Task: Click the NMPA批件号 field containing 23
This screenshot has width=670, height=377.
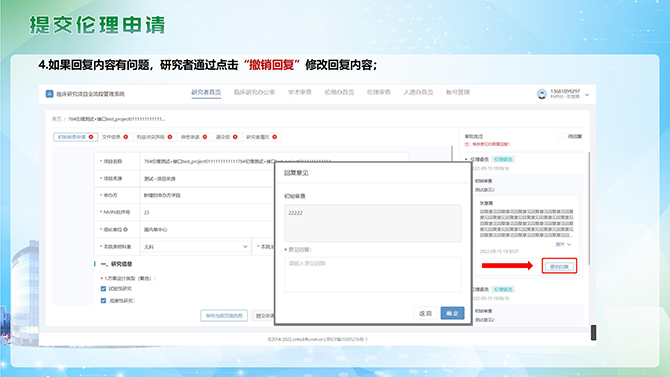Action: pyautogui.click(x=207, y=212)
